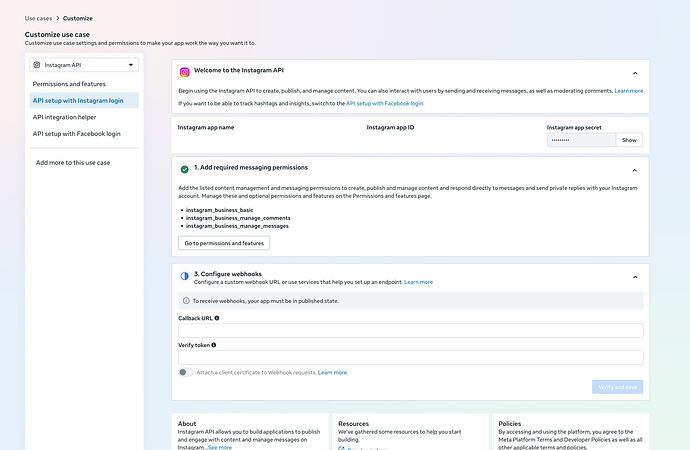Collapse the Welcome to the Instagram API panel
This screenshot has height=450, width=690.
pos(635,73)
